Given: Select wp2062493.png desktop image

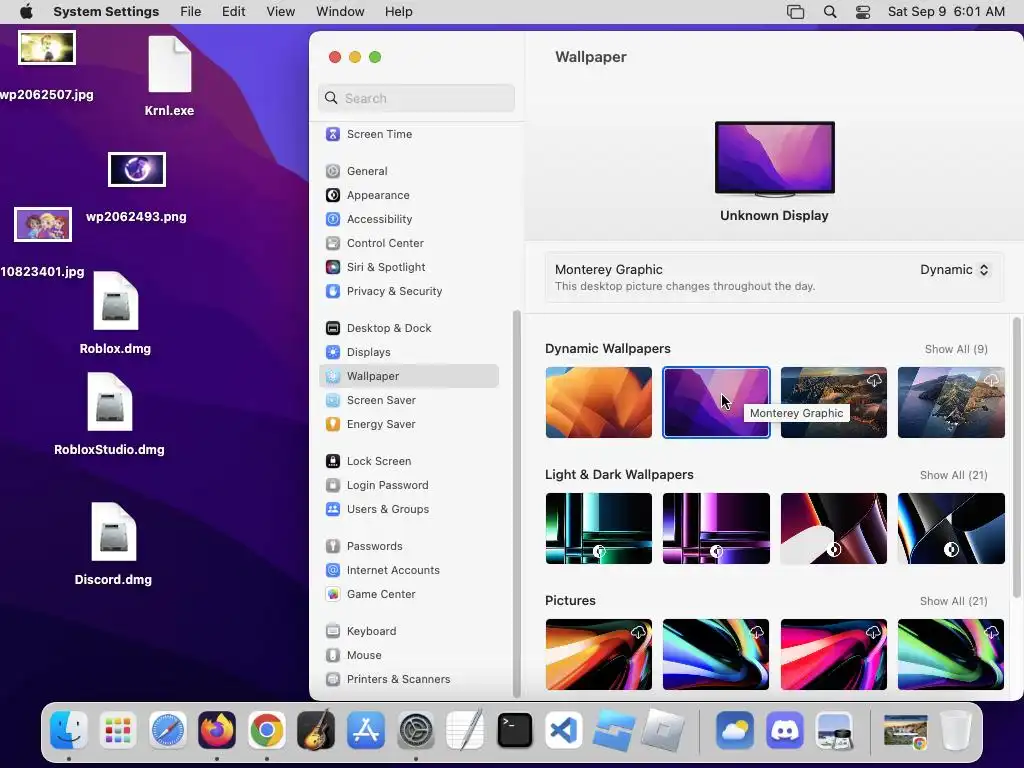Looking at the screenshot, I should [x=136, y=188].
